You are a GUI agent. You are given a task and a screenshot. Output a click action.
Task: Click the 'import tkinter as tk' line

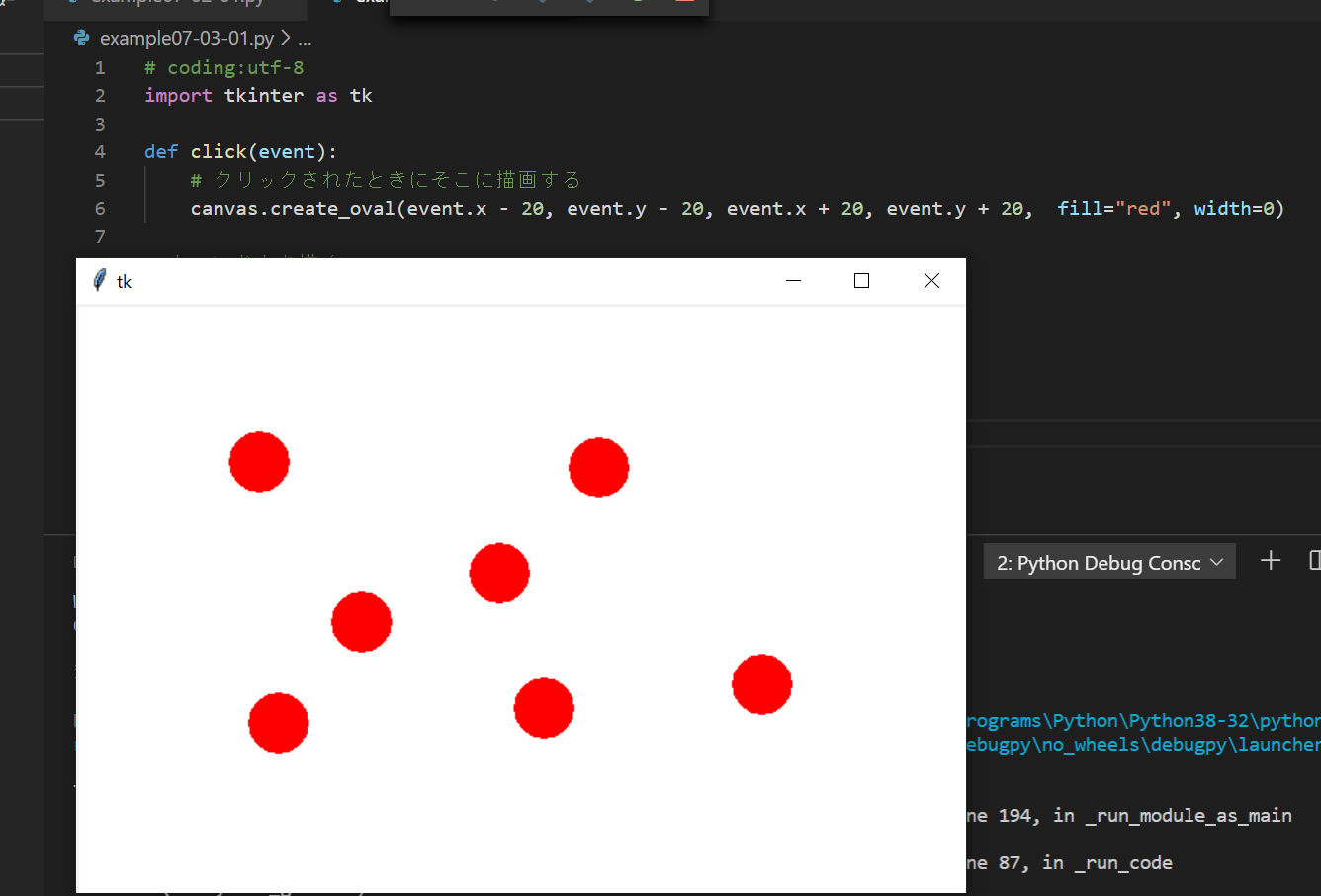point(258,96)
